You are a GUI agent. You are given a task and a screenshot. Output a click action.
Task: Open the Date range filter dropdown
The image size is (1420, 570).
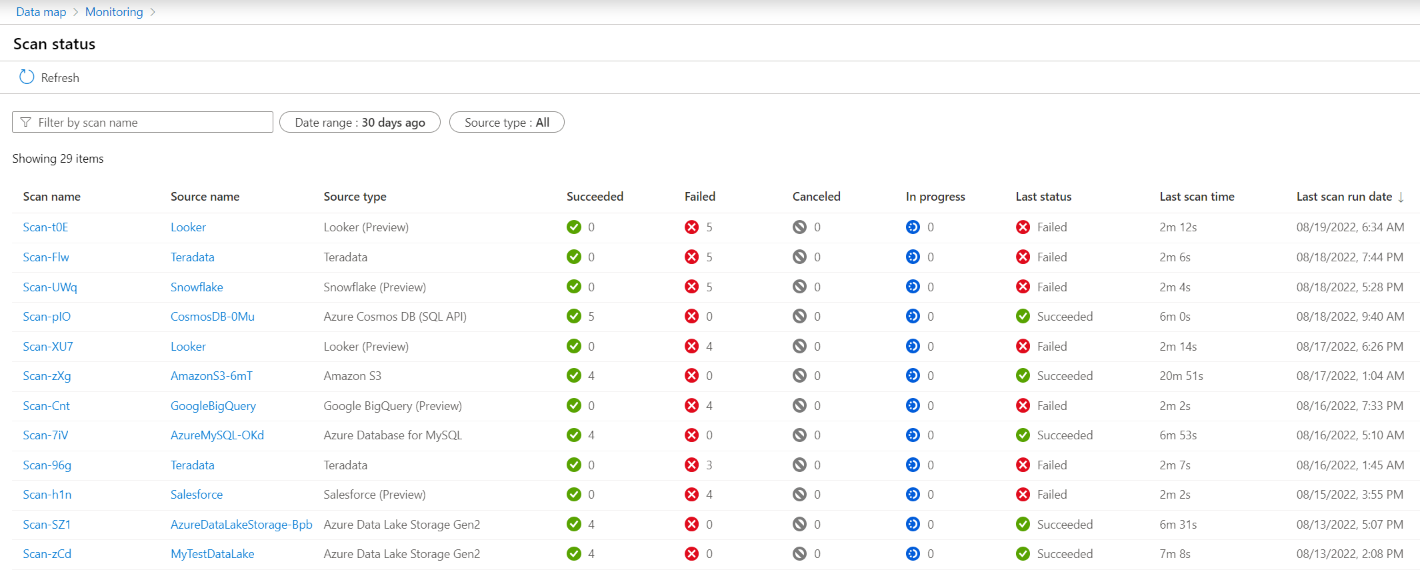[x=360, y=122]
